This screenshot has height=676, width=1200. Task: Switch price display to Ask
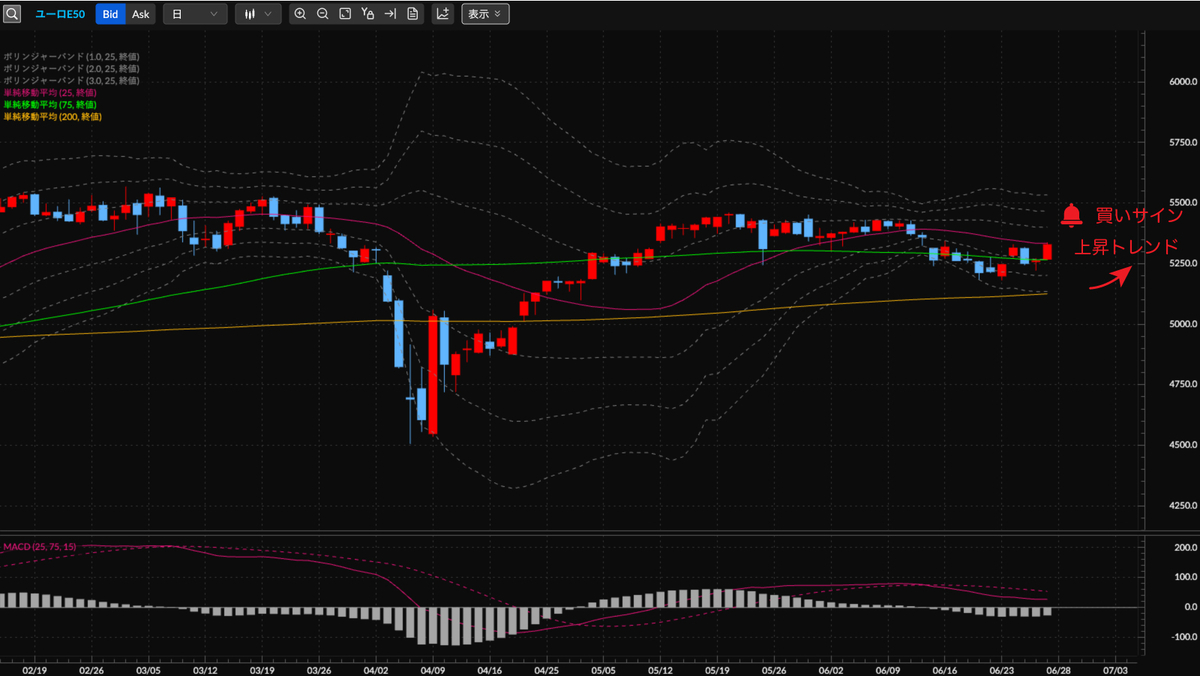click(x=140, y=14)
